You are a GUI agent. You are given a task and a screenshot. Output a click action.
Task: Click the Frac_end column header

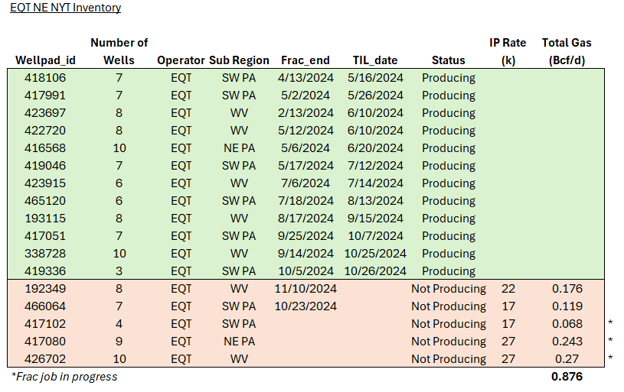click(x=305, y=60)
